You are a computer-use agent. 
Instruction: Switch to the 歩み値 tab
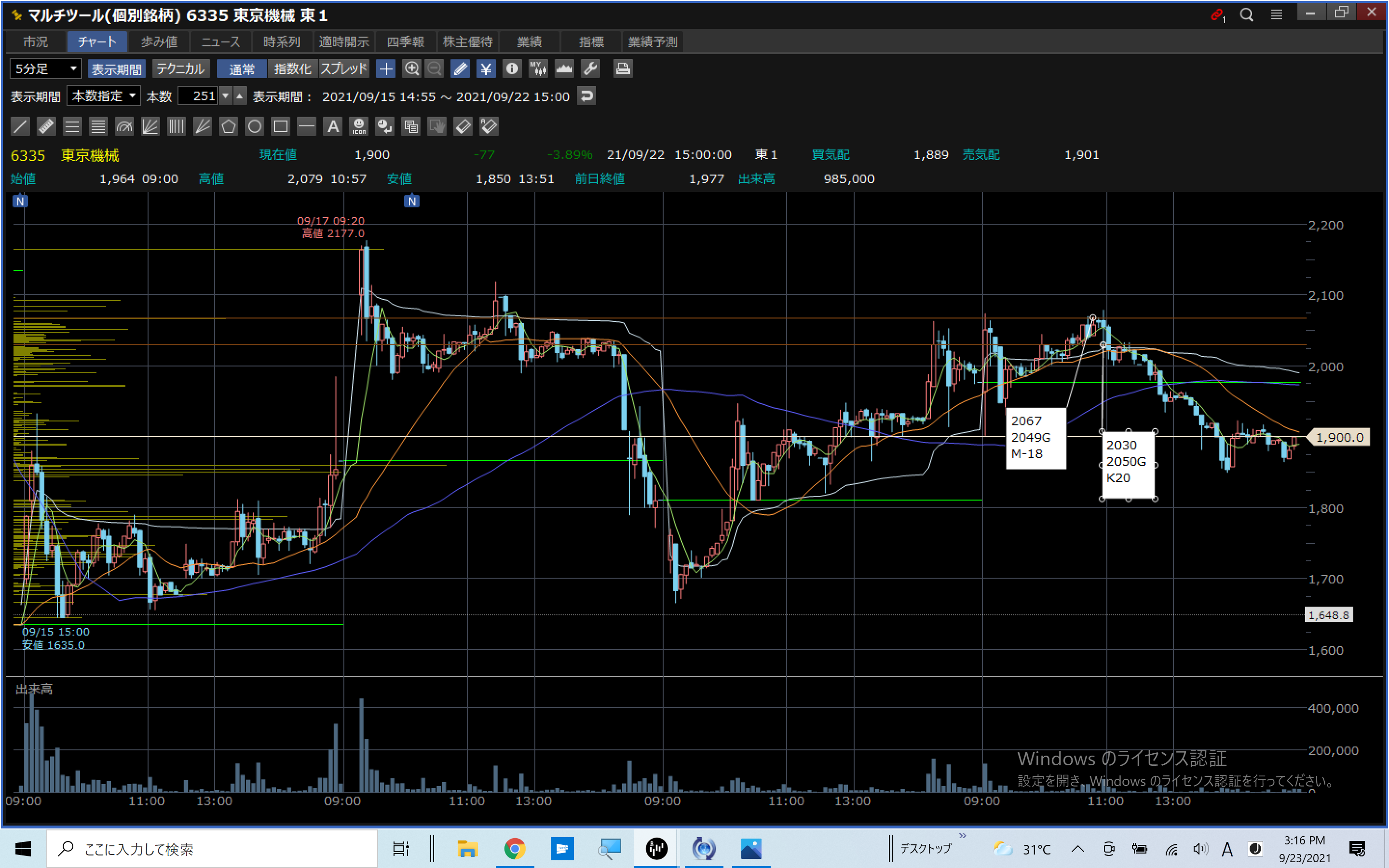(159, 42)
